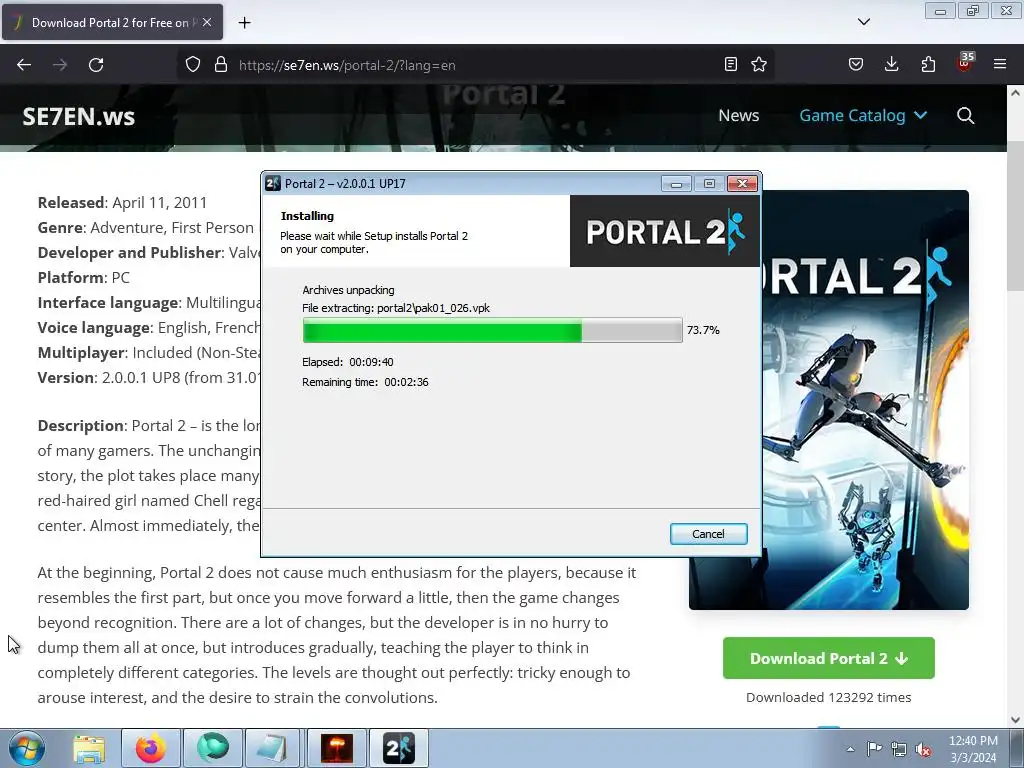Click the Elapsed 00:09:40 text
This screenshot has height=768, width=1024.
pos(347,362)
